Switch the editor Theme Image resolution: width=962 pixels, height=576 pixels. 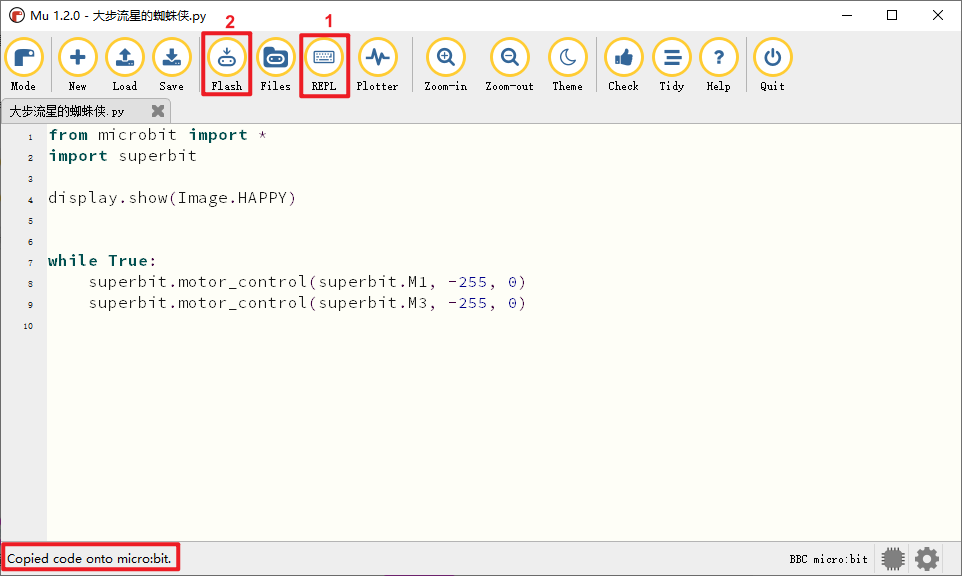[x=568, y=65]
